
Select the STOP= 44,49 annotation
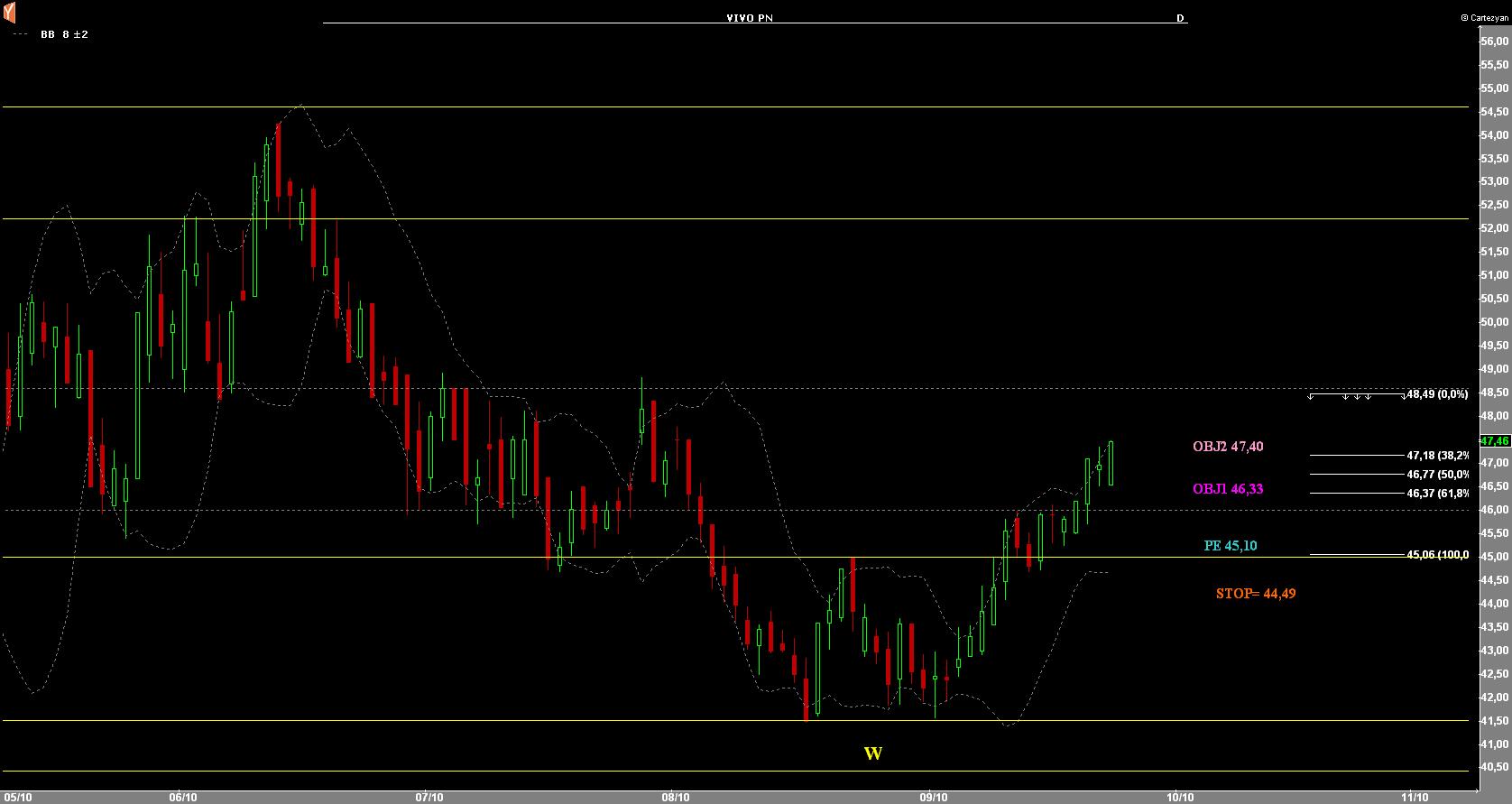point(1256,594)
